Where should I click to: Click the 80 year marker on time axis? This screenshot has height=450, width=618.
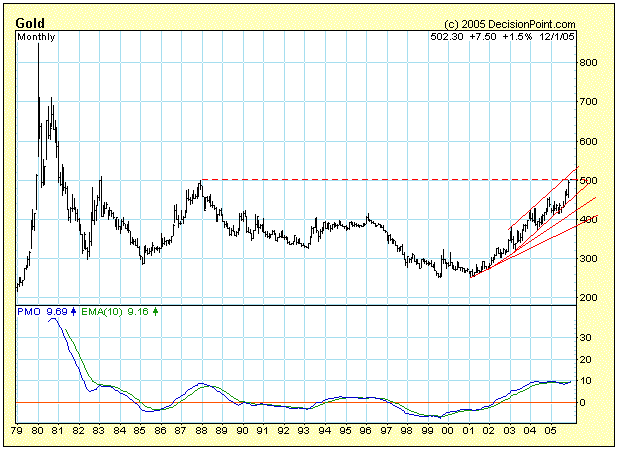pos(39,430)
